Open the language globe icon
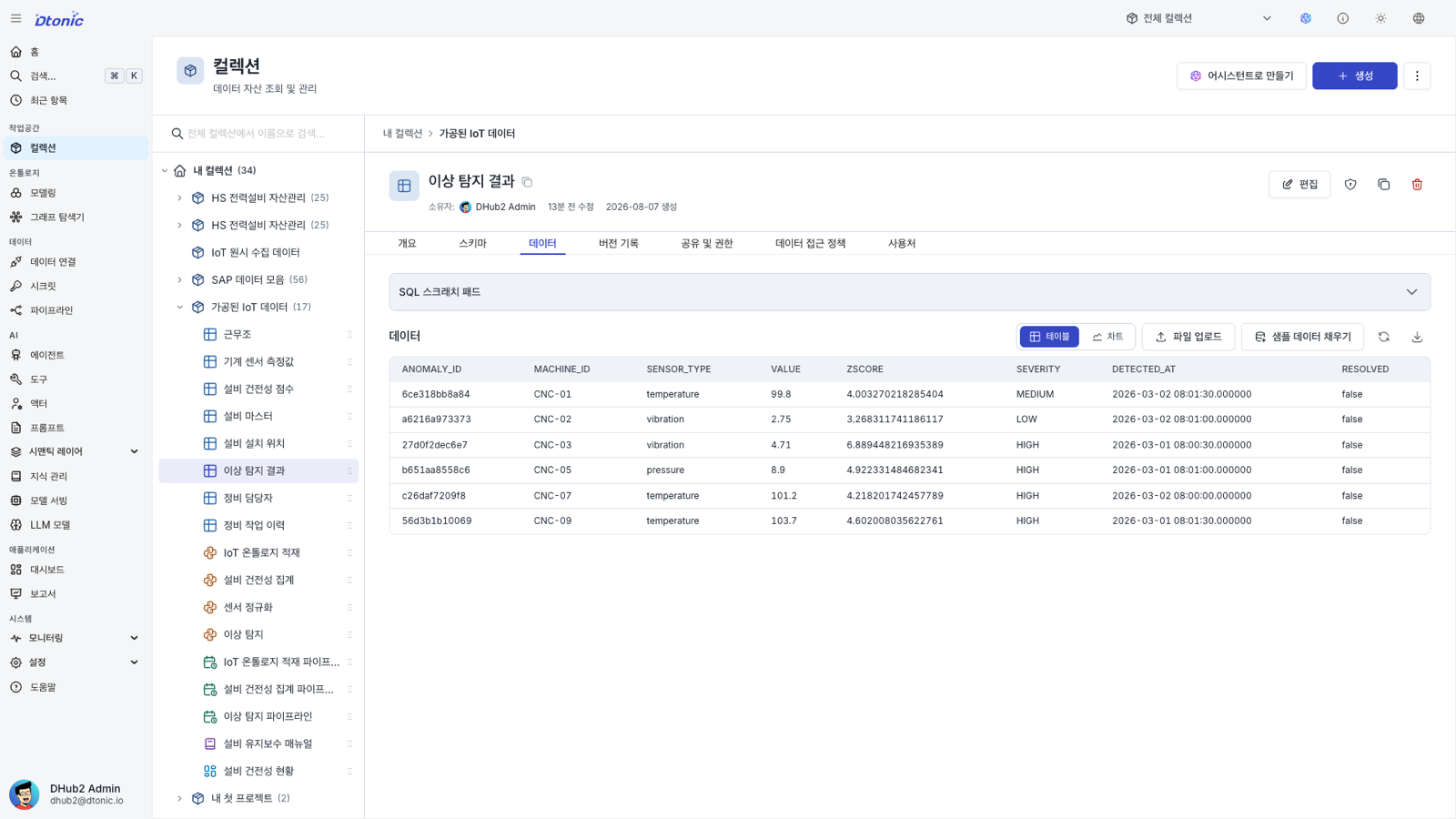The image size is (1456, 819). [1419, 18]
